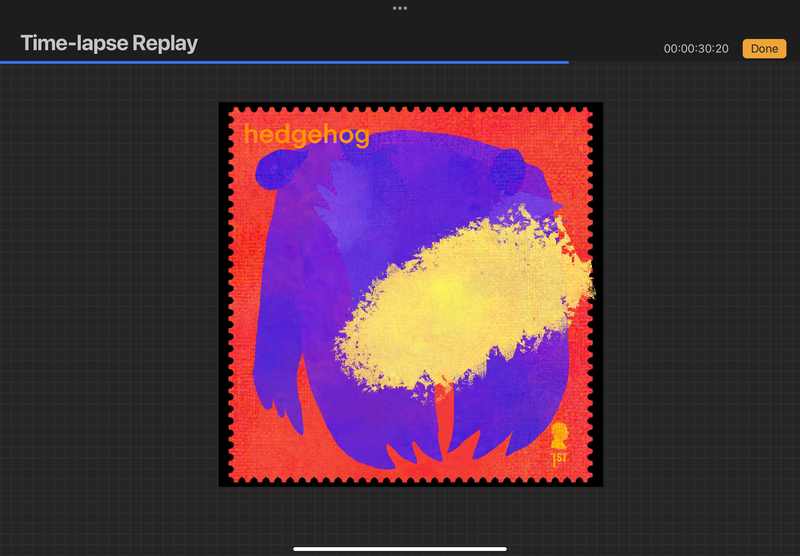Jump to the unplayed end of the progress bar
The height and width of the screenshot is (556, 800).
[690, 62]
